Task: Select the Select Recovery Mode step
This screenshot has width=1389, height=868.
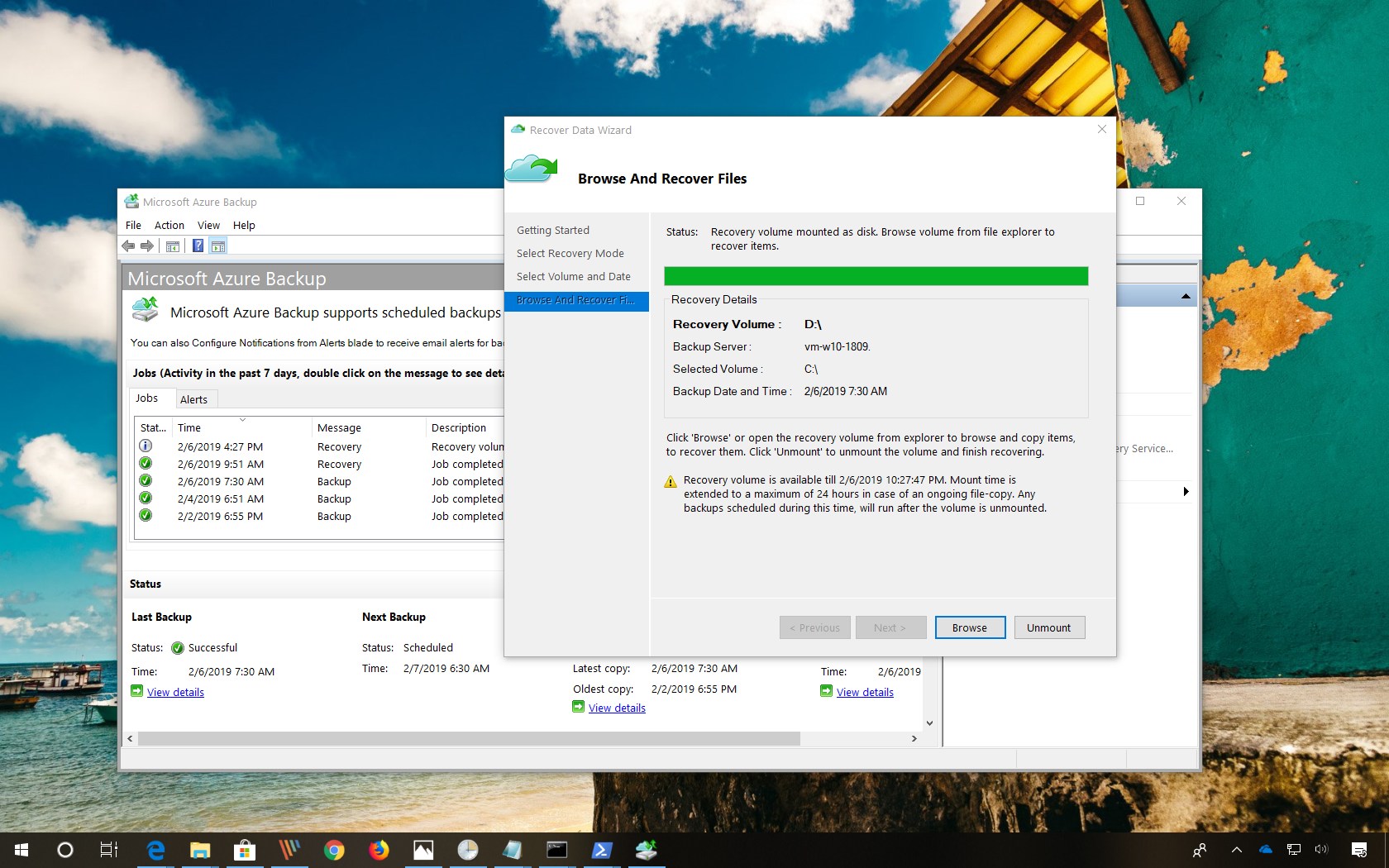Action: coord(571,253)
